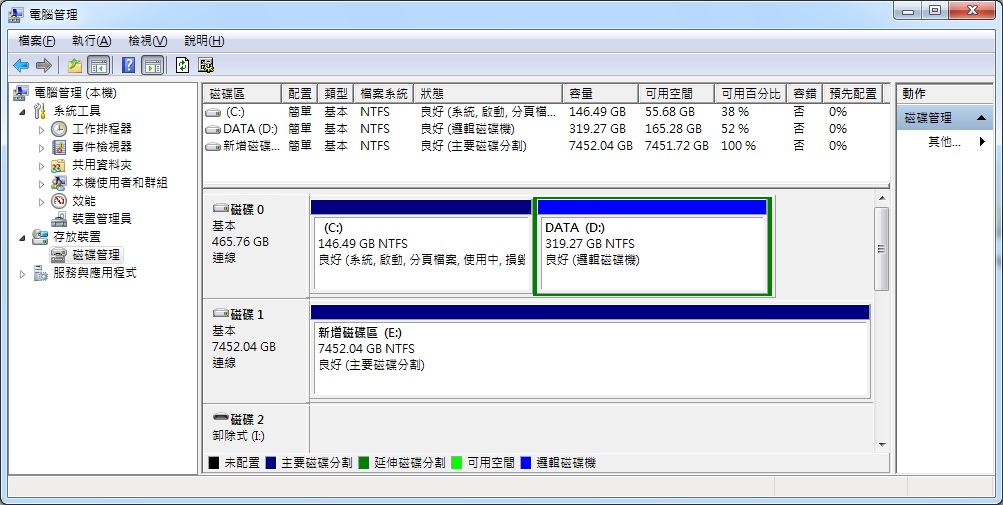1003x505 pixels.
Task: Click the 165.28 GB free space cell
Action: [674, 129]
